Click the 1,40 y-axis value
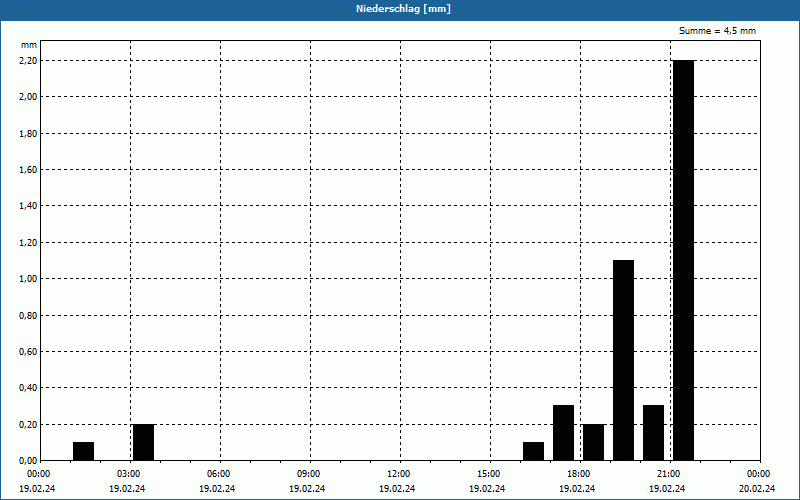Screen dimensions: 800x500 28,206
